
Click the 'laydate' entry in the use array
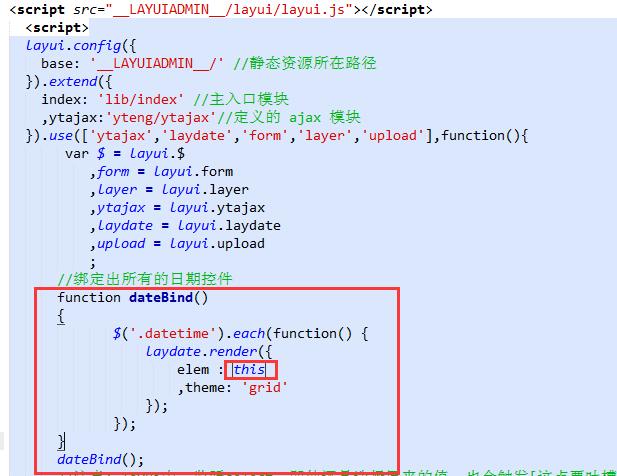pos(197,135)
